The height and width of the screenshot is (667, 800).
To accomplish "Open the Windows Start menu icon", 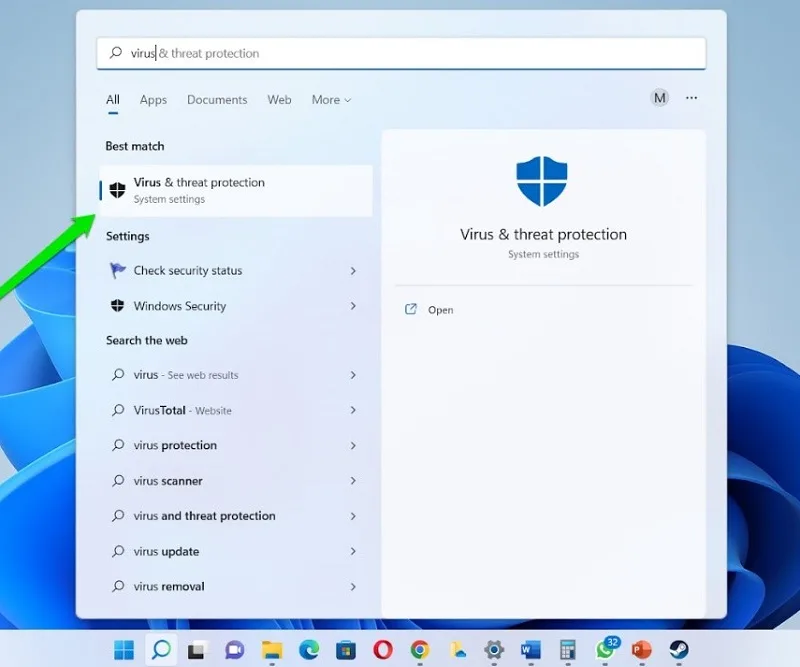I will (124, 650).
